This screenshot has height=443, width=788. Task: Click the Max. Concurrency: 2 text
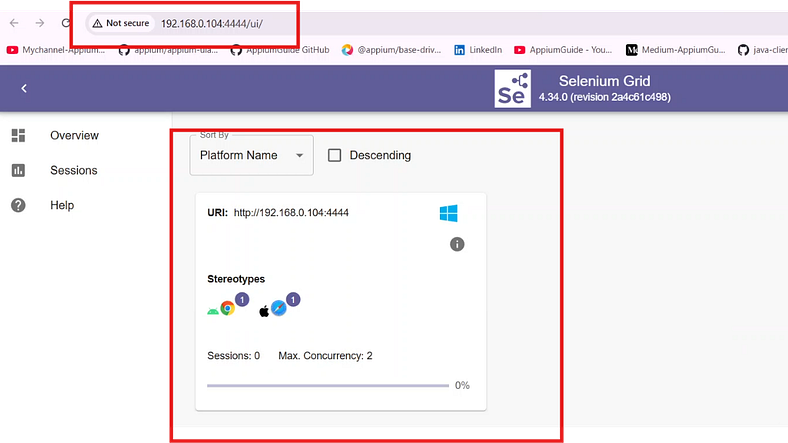325,356
